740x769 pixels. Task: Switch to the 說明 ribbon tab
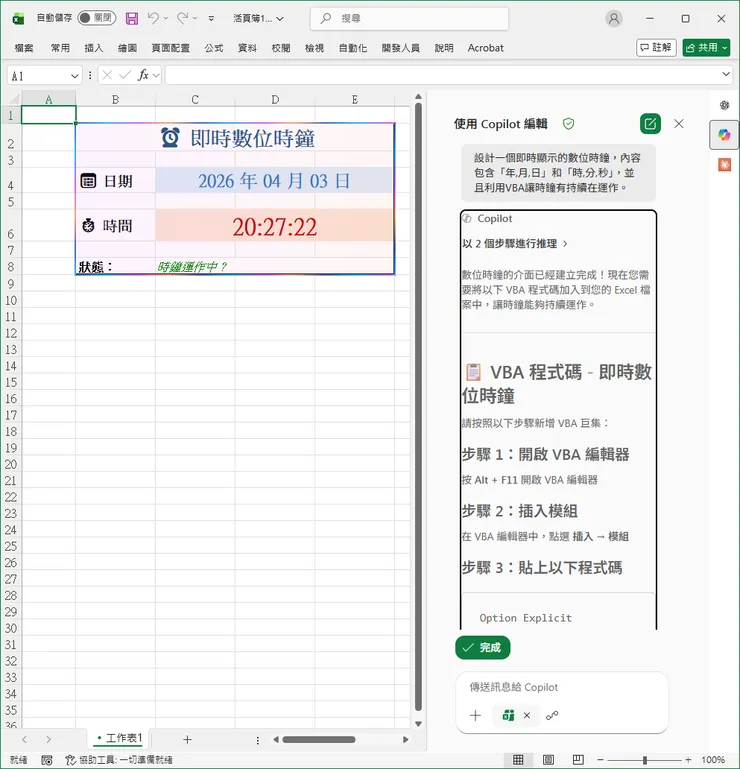click(x=444, y=48)
